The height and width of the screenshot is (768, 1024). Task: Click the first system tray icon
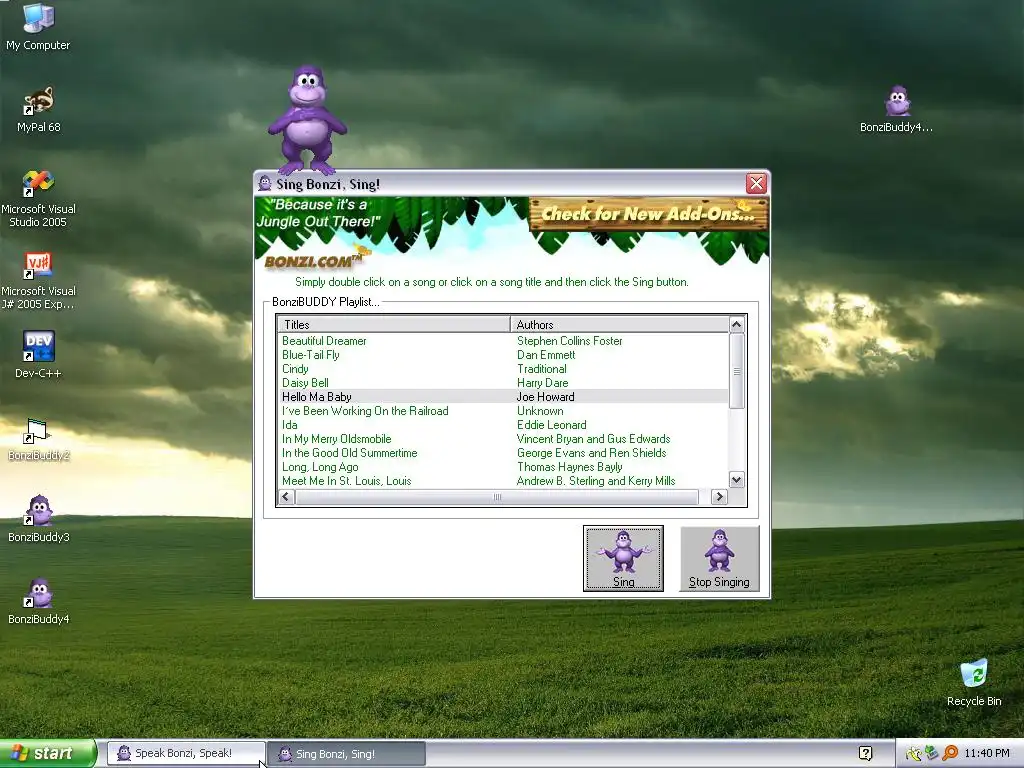913,754
